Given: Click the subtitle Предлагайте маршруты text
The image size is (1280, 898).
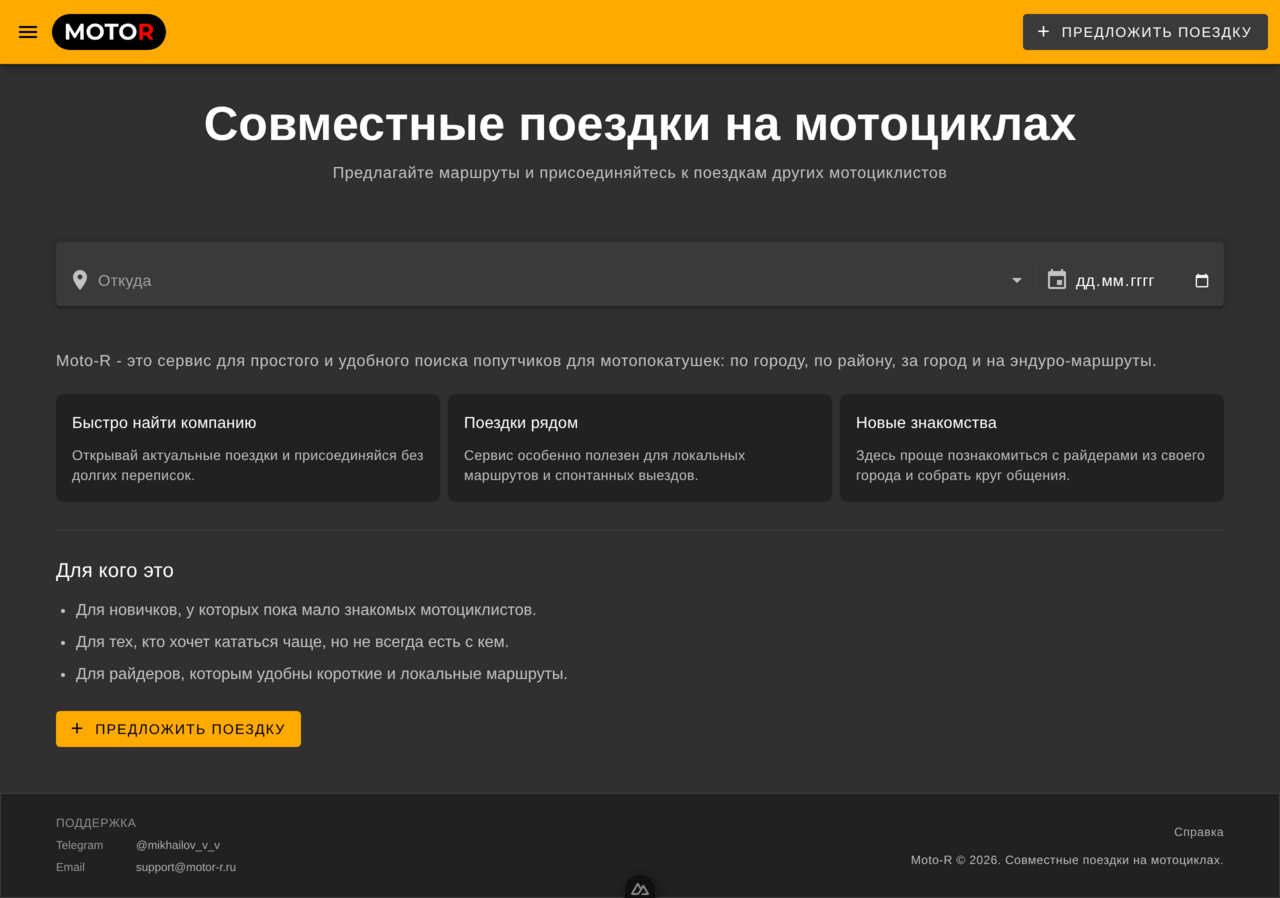Looking at the screenshot, I should click(640, 173).
